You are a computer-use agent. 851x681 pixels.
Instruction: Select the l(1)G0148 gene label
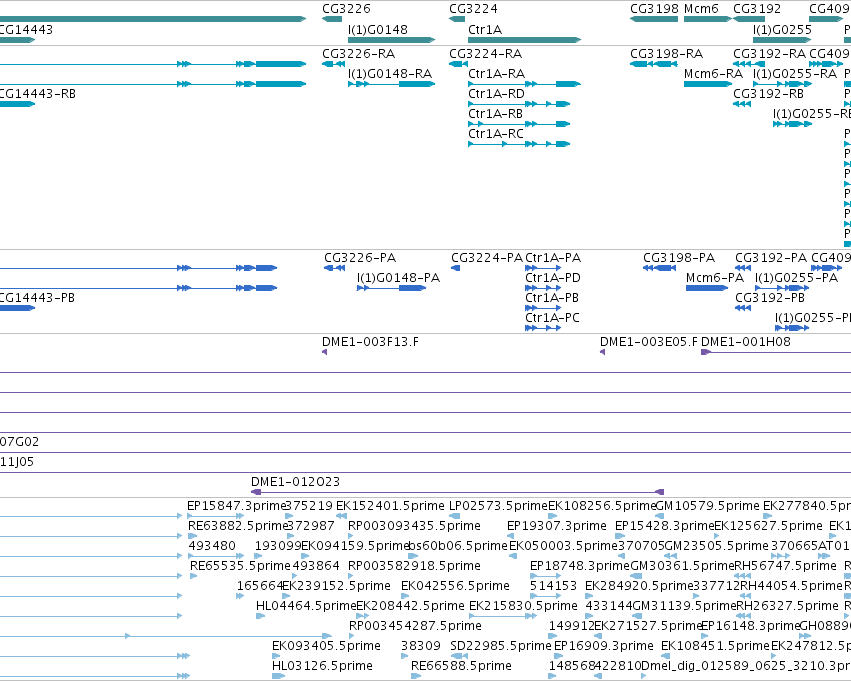(x=378, y=29)
